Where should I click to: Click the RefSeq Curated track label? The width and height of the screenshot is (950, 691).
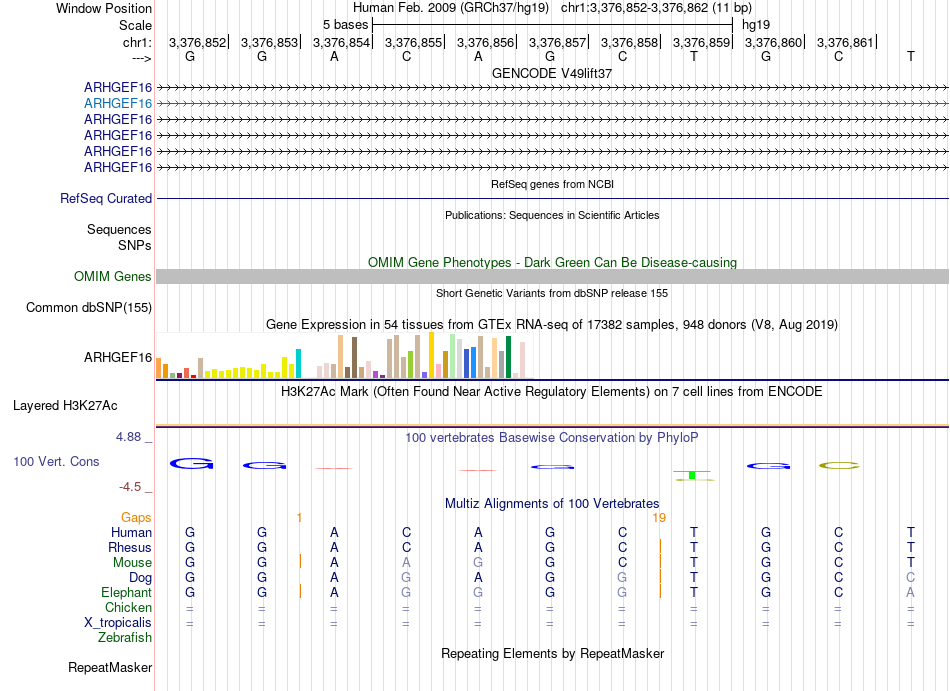click(106, 199)
